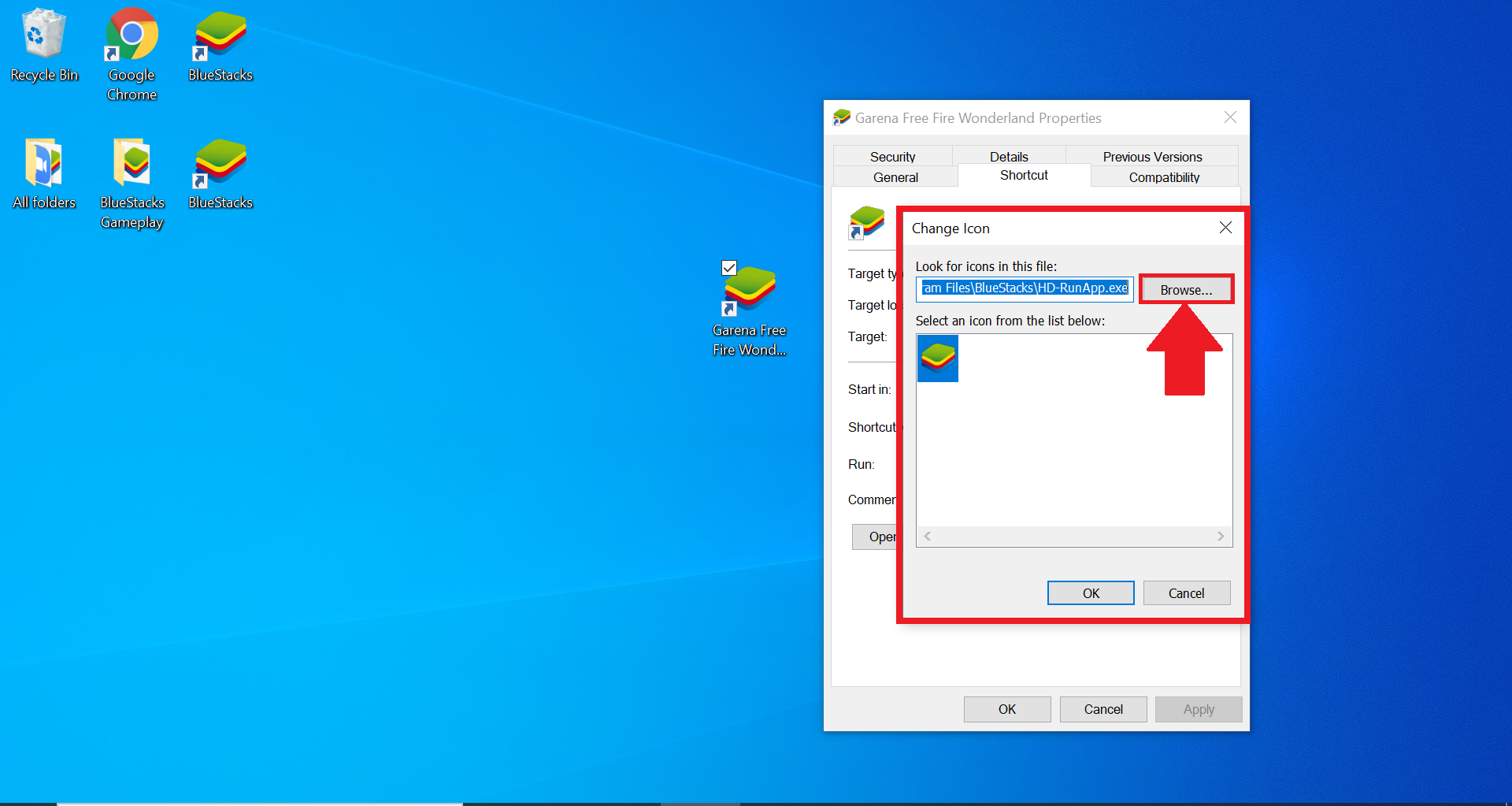
Task: Open the Previous Versions tab
Action: (x=1152, y=157)
